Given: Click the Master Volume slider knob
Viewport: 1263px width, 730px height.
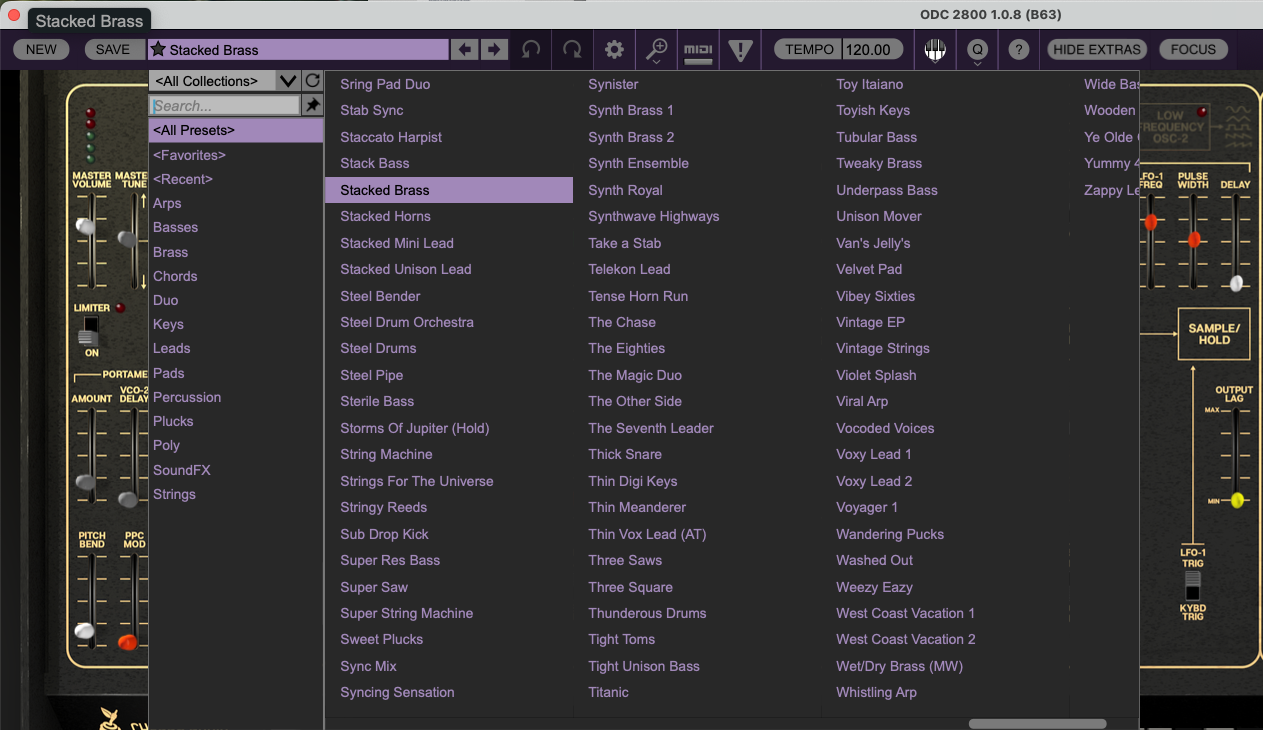Looking at the screenshot, I should pos(87,227).
